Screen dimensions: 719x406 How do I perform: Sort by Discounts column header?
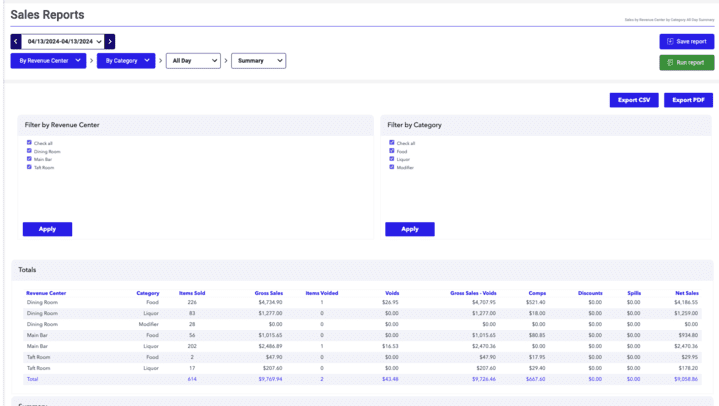pos(590,293)
